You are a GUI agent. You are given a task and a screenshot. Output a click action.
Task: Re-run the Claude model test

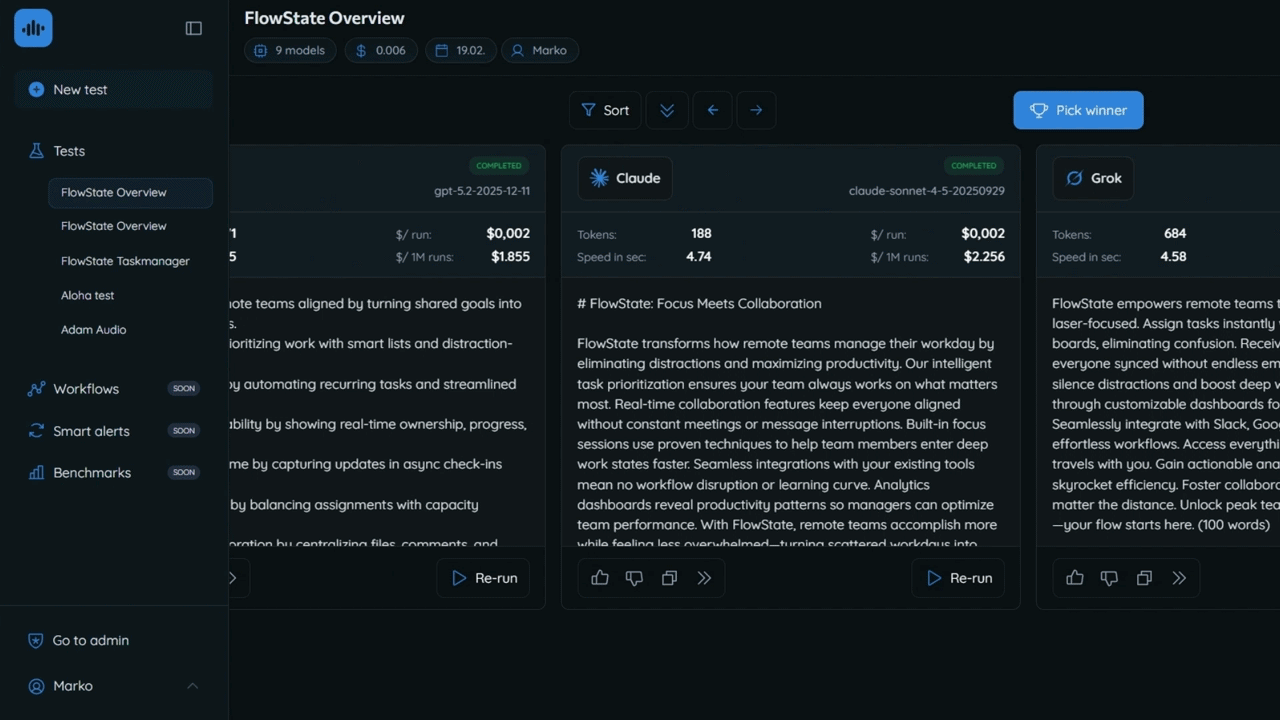click(x=958, y=578)
